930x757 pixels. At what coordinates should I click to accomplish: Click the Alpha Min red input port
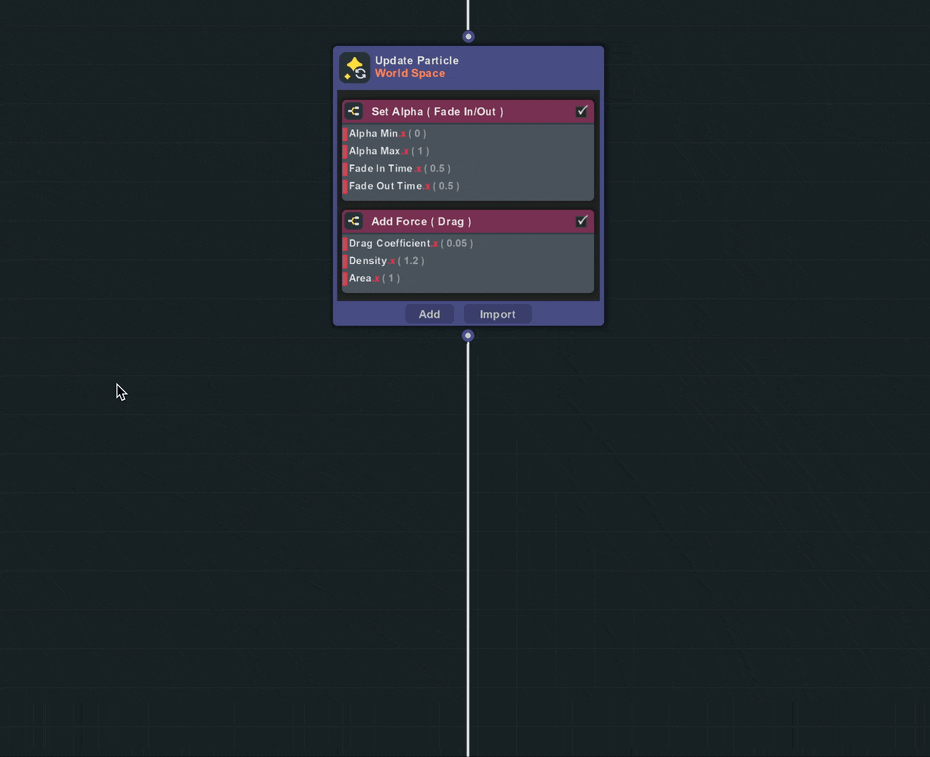point(345,134)
